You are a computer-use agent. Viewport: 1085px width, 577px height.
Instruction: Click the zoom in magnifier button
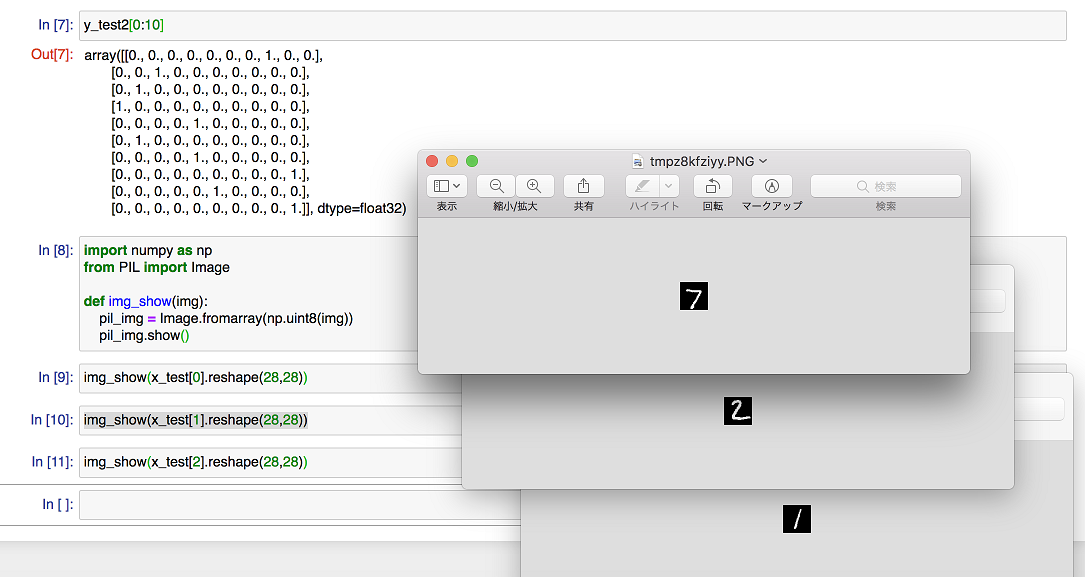point(534,186)
